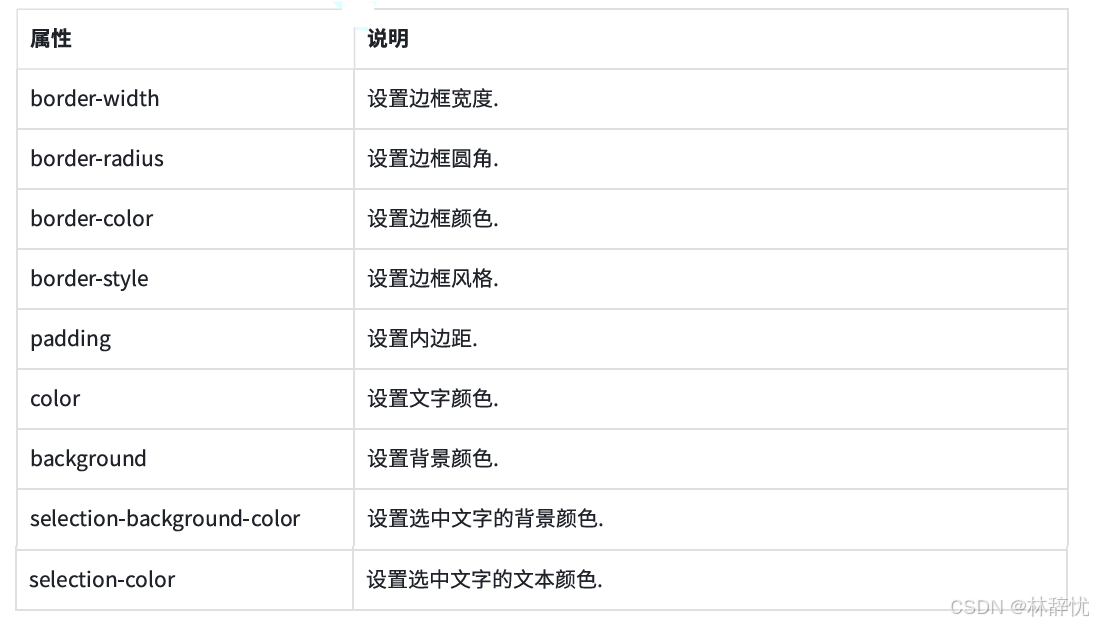Image resolution: width=1093 pixels, height=624 pixels.
Task: Click the 属性 column header
Action: pos(51,38)
